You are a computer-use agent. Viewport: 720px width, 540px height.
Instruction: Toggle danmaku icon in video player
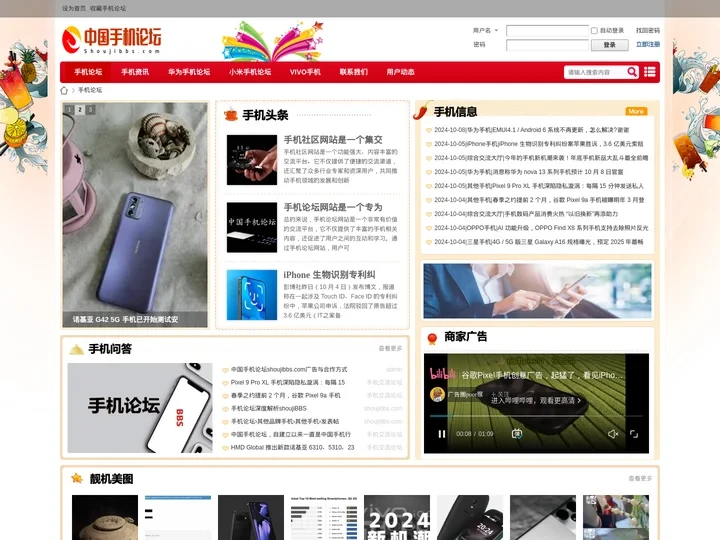point(517,433)
